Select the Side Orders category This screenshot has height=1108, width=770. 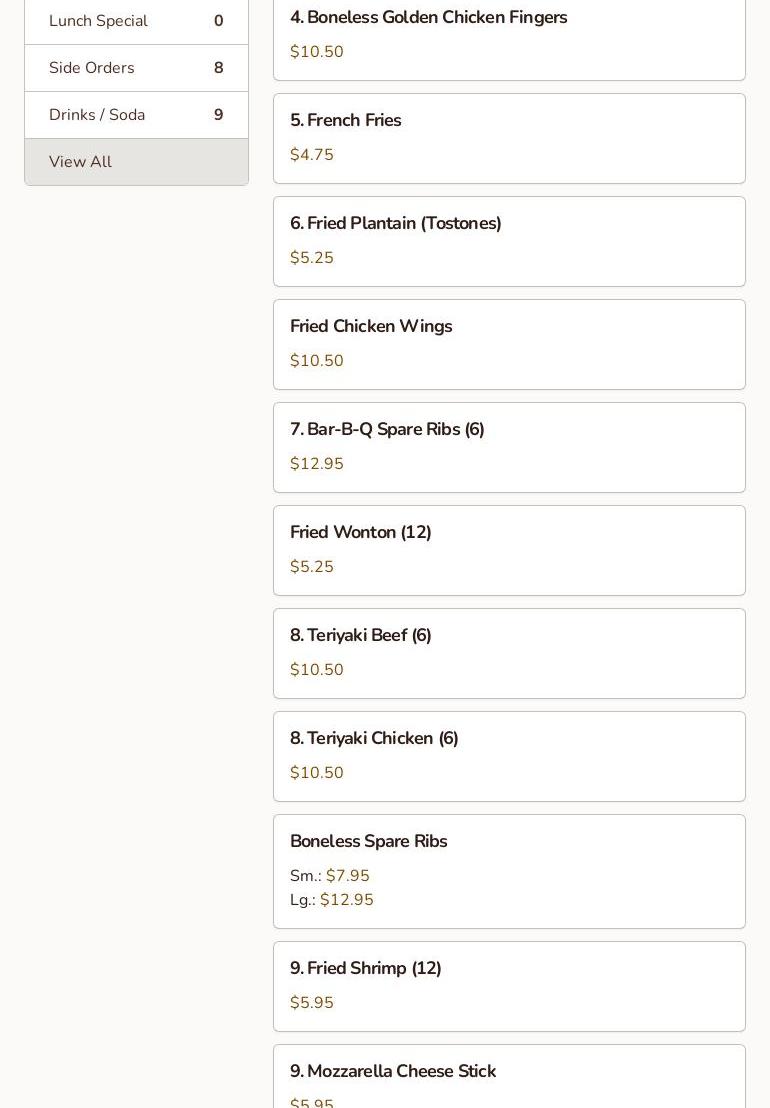(x=92, y=68)
